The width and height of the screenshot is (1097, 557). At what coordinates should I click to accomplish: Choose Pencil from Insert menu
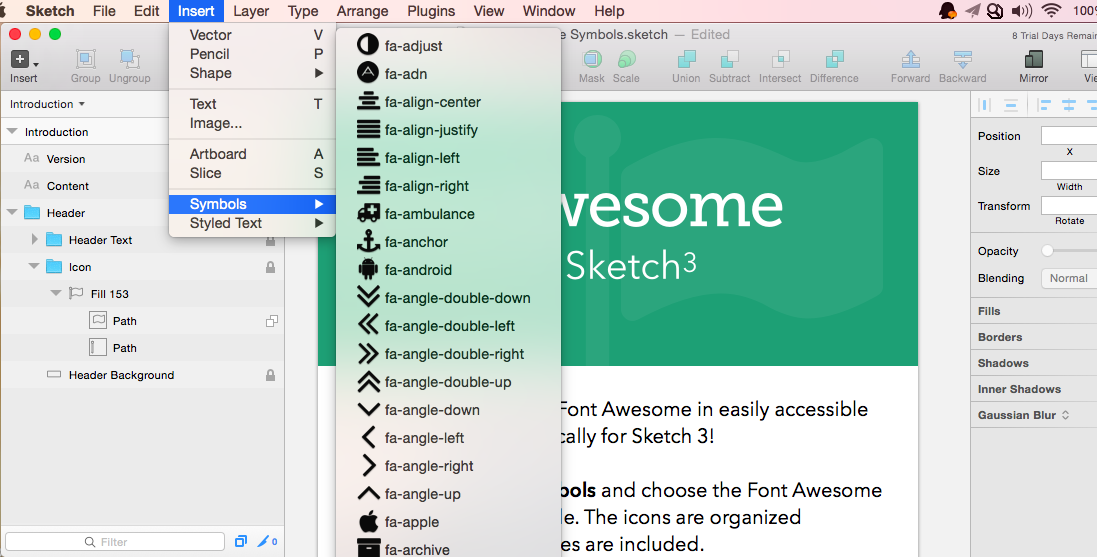coord(253,54)
